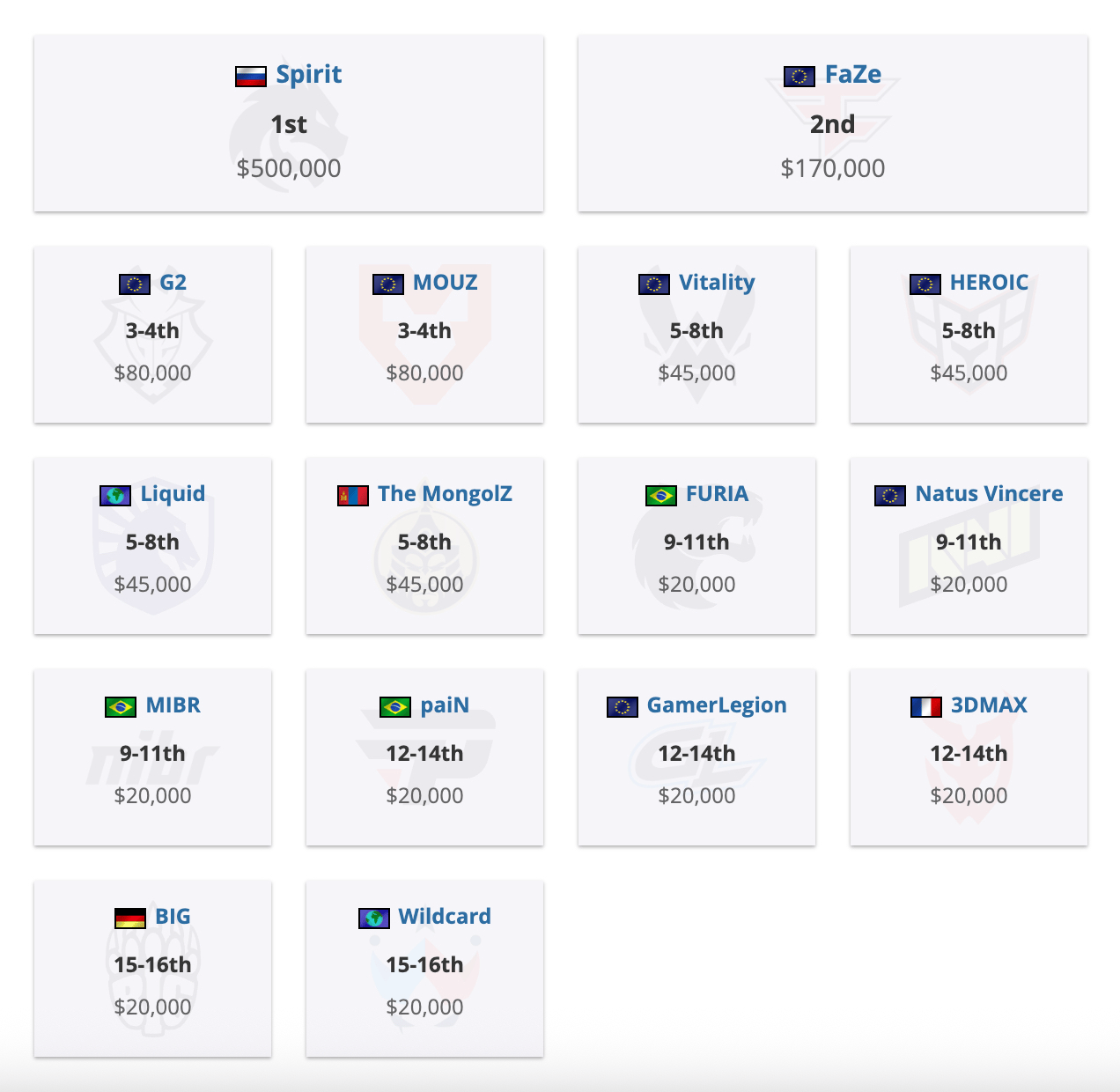Open the Natus Vincere team link
1120x1092 pixels.
coord(989,494)
